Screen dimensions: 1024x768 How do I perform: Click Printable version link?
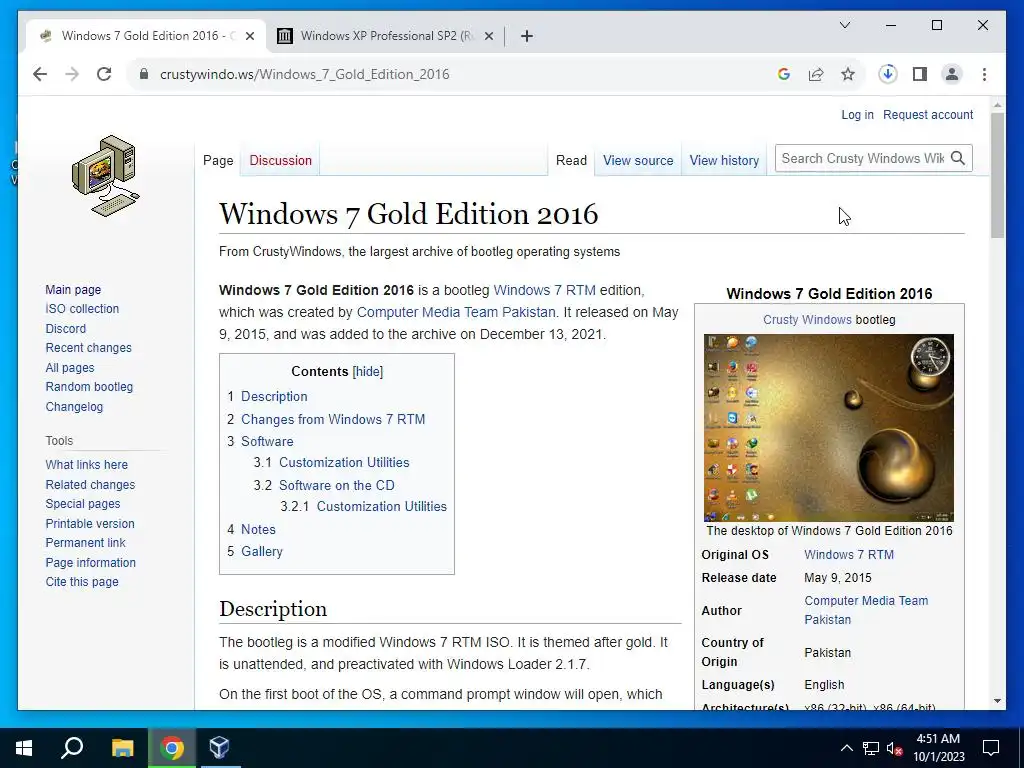pyautogui.click(x=89, y=524)
